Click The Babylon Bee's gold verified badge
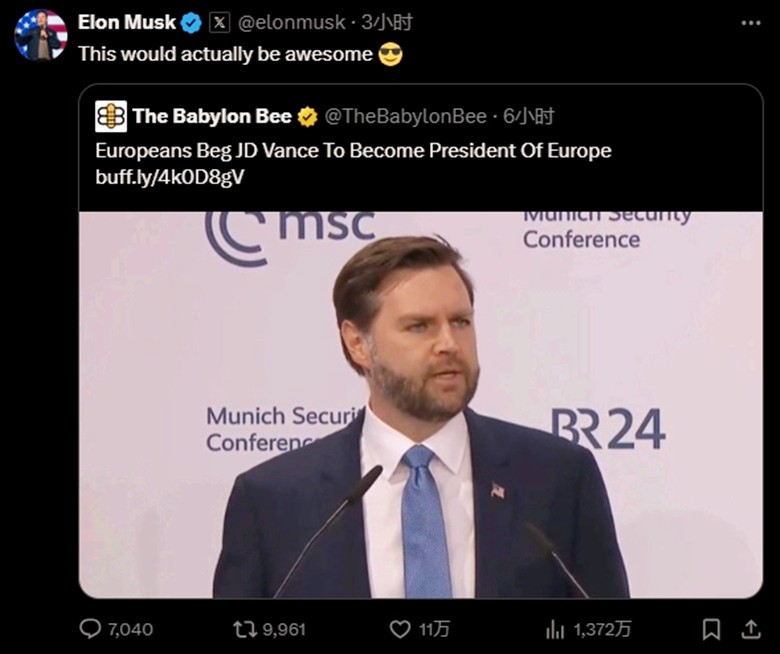This screenshot has width=780, height=654. pyautogui.click(x=308, y=117)
